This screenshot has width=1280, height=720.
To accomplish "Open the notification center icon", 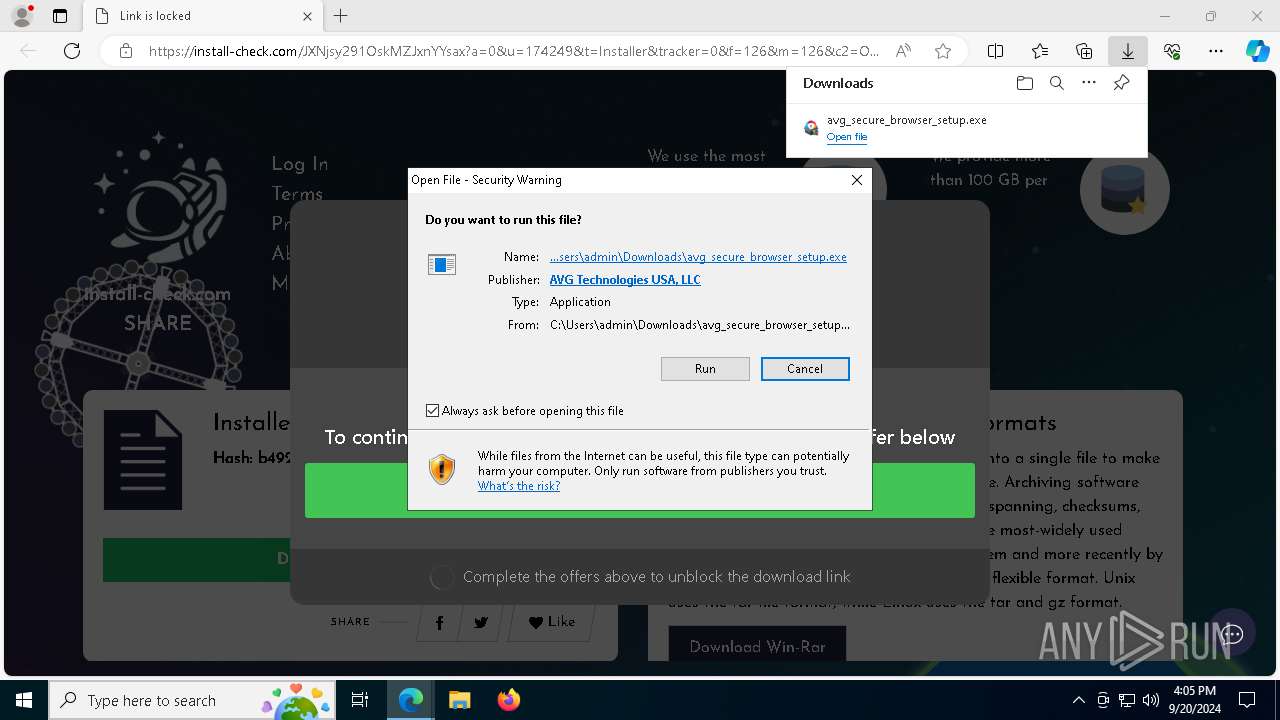I will tap(1247, 700).
